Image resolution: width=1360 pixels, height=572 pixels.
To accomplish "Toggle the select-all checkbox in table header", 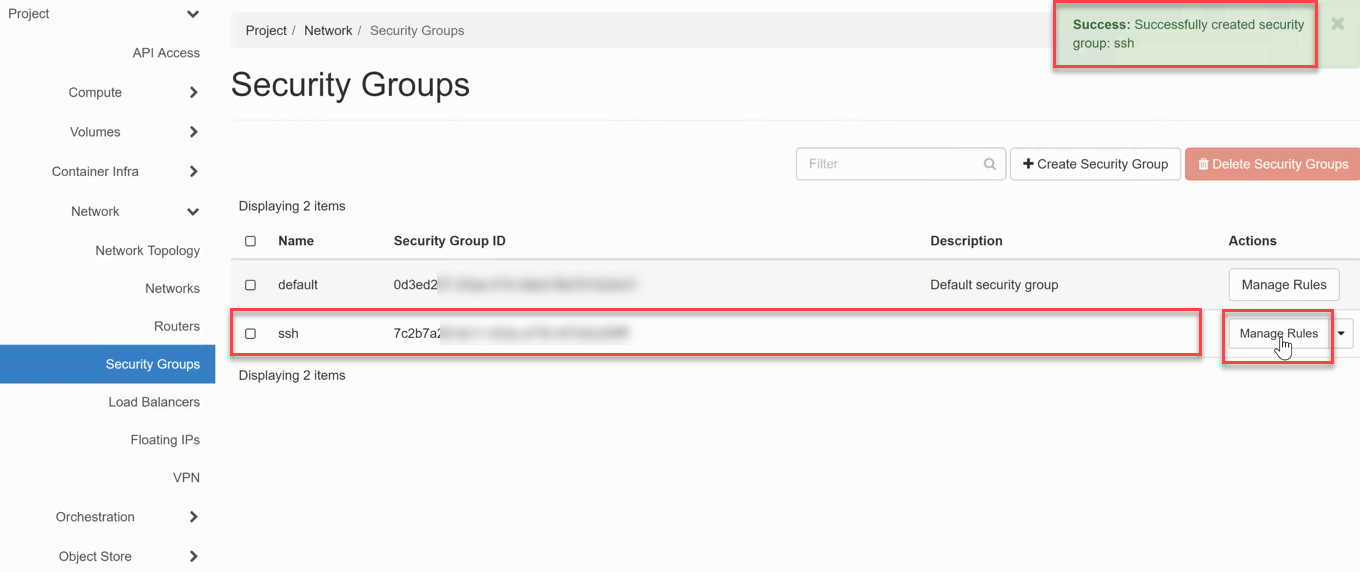I will (250, 241).
